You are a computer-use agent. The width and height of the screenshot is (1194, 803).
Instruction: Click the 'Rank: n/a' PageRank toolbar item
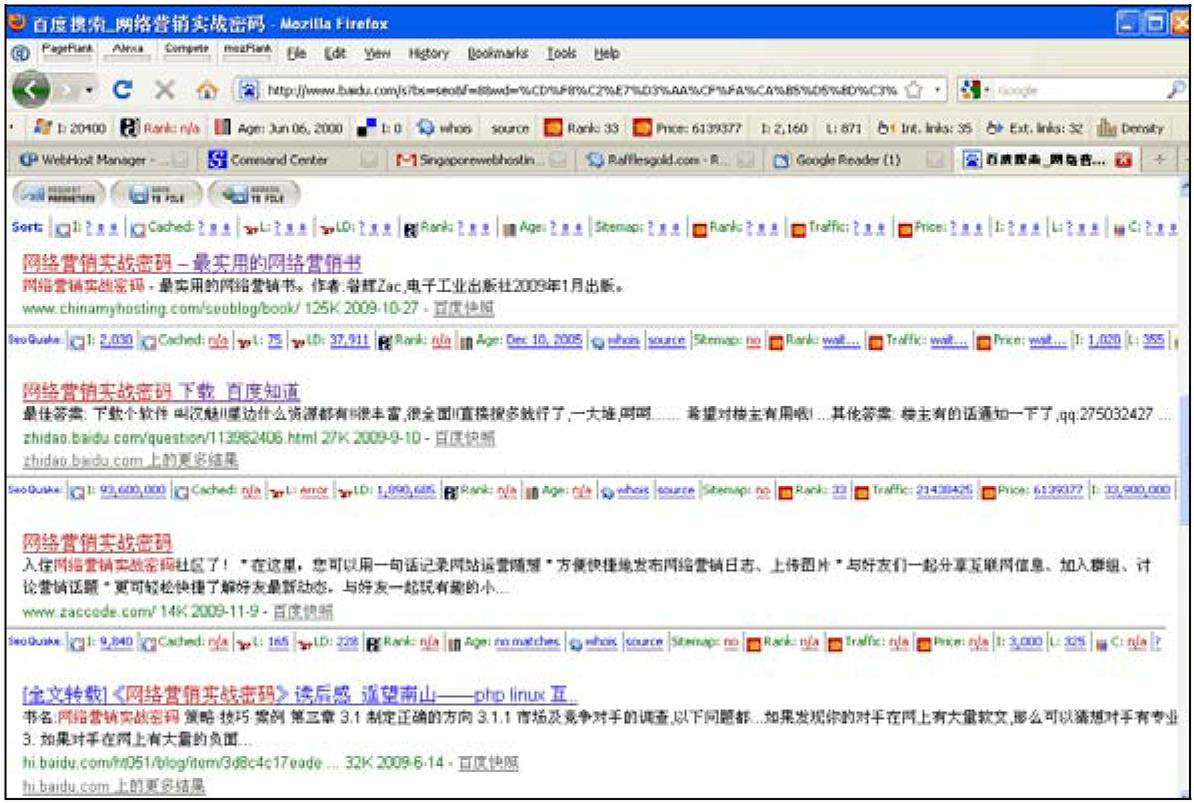click(x=160, y=127)
